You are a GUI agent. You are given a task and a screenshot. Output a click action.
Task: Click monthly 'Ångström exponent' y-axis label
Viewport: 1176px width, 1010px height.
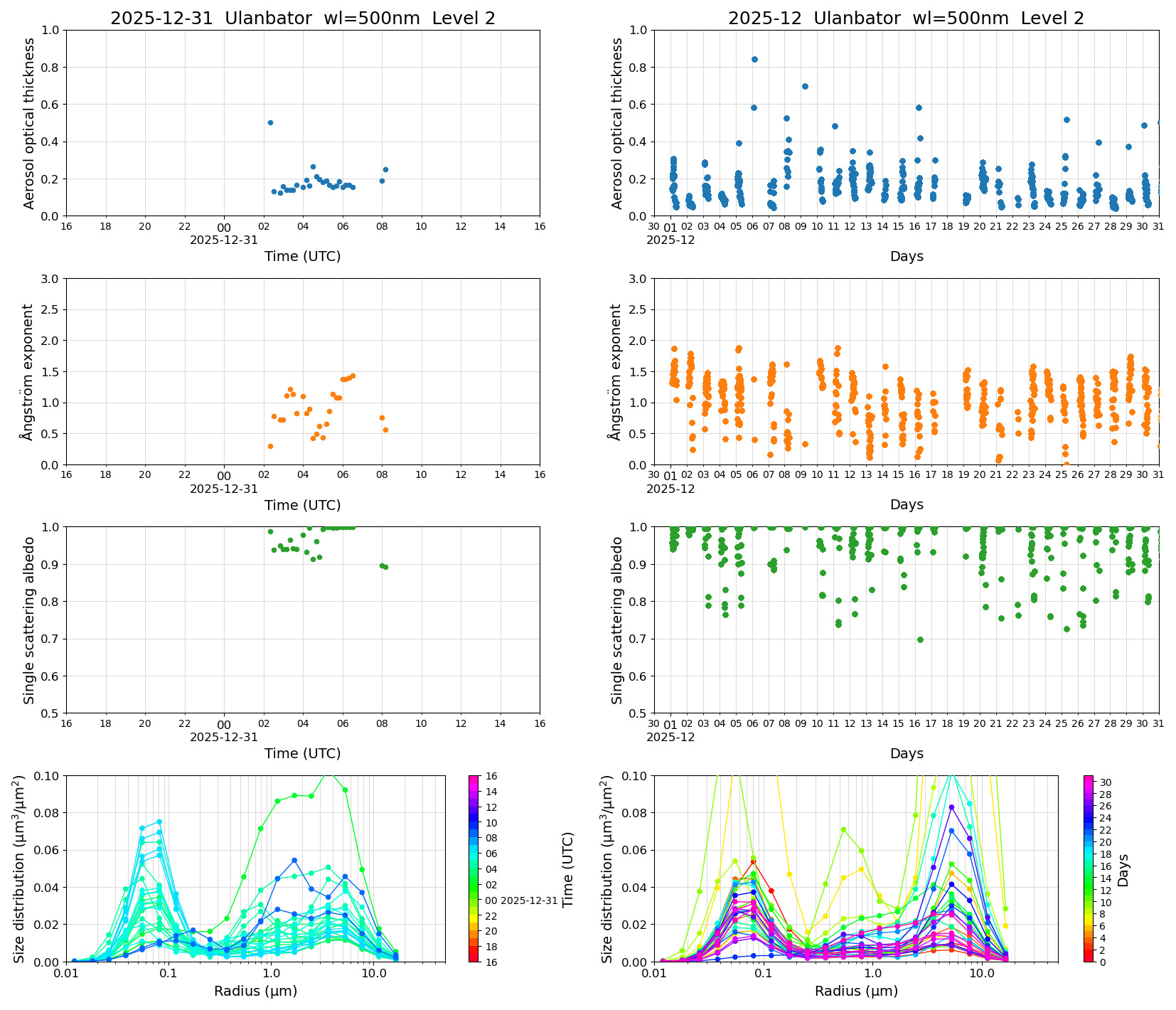point(616,371)
